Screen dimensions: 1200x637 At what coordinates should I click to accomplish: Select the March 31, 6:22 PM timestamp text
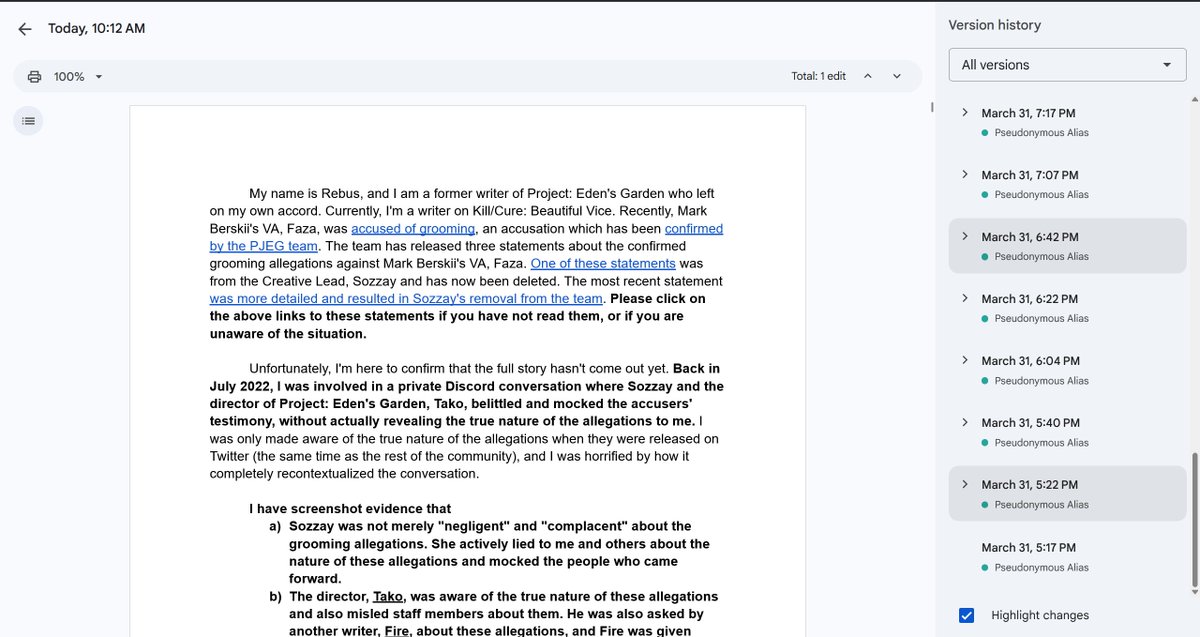click(1029, 299)
